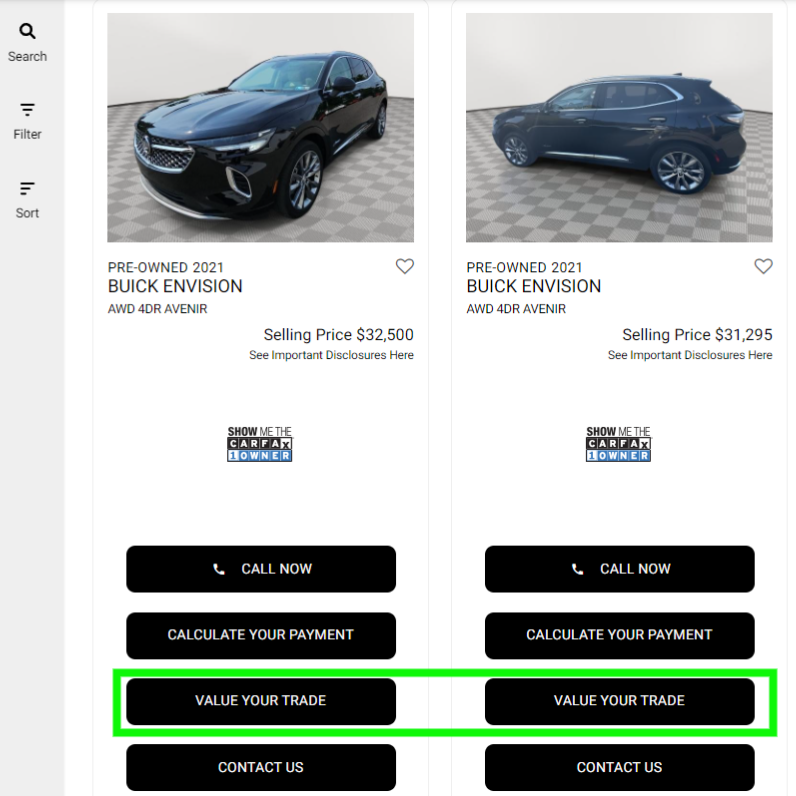Value your trade on the $32,500 Envision

pyautogui.click(x=261, y=701)
